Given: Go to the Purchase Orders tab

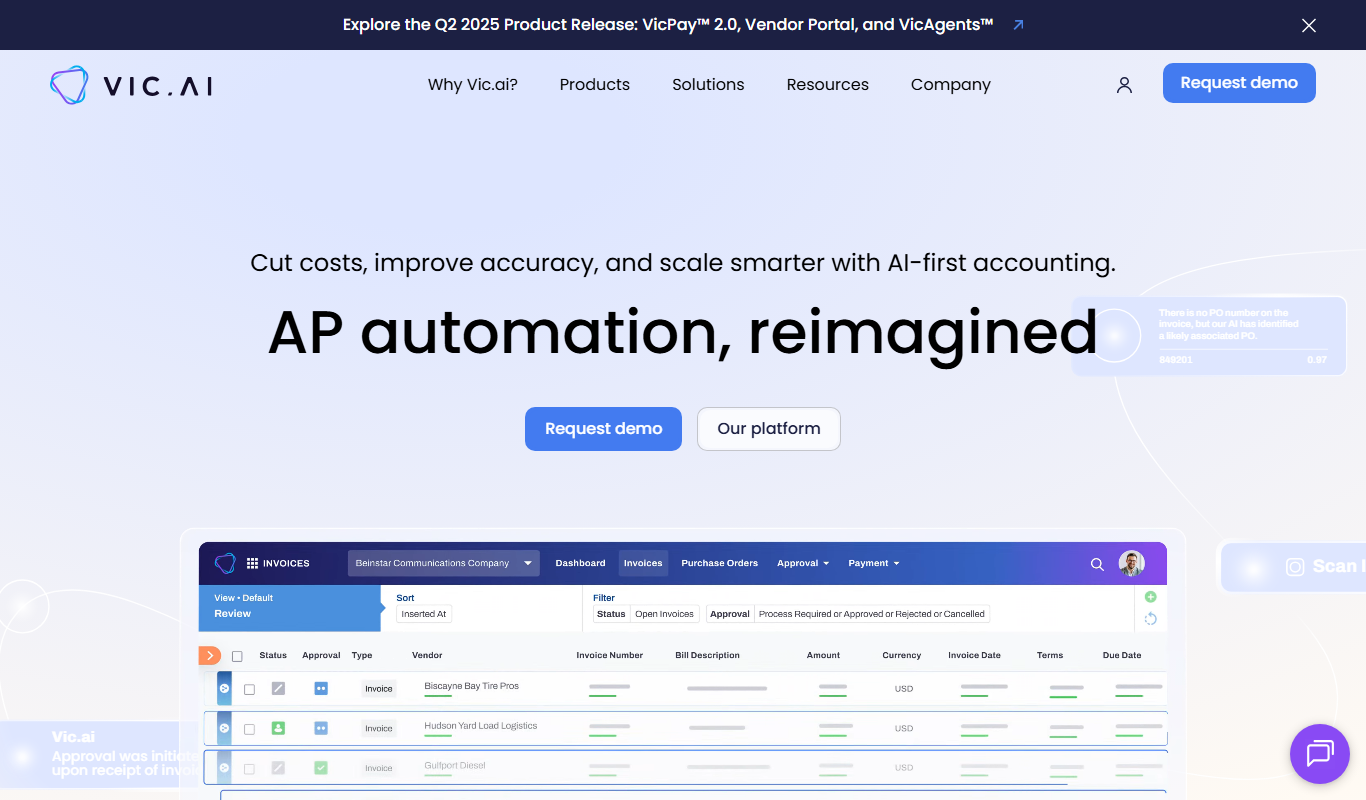Looking at the screenshot, I should (x=720, y=563).
